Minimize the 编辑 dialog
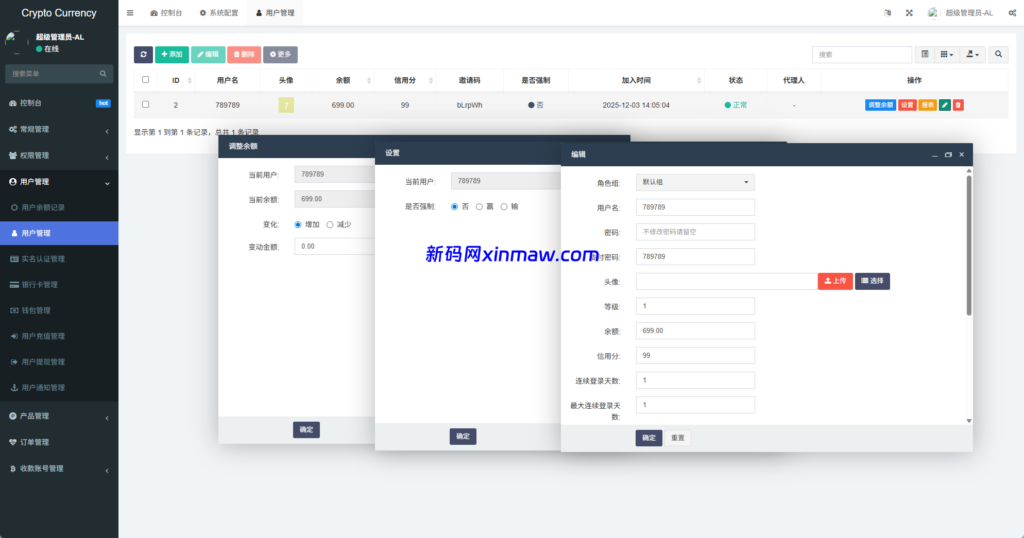The height and width of the screenshot is (538, 1024). tap(935, 155)
